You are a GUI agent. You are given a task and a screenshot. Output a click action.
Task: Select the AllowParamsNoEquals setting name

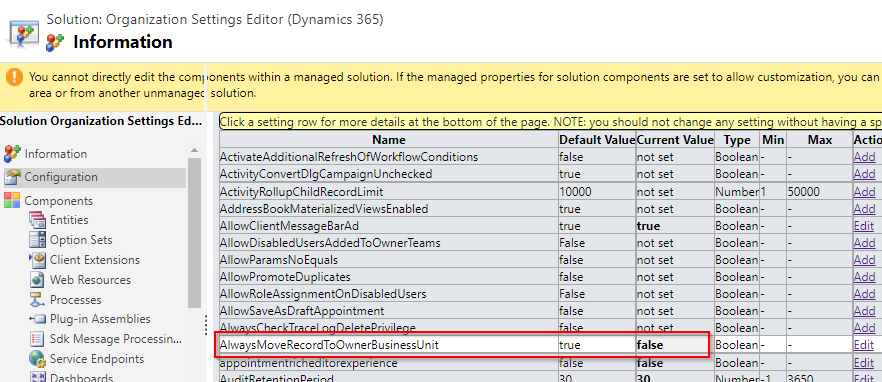(x=279, y=260)
